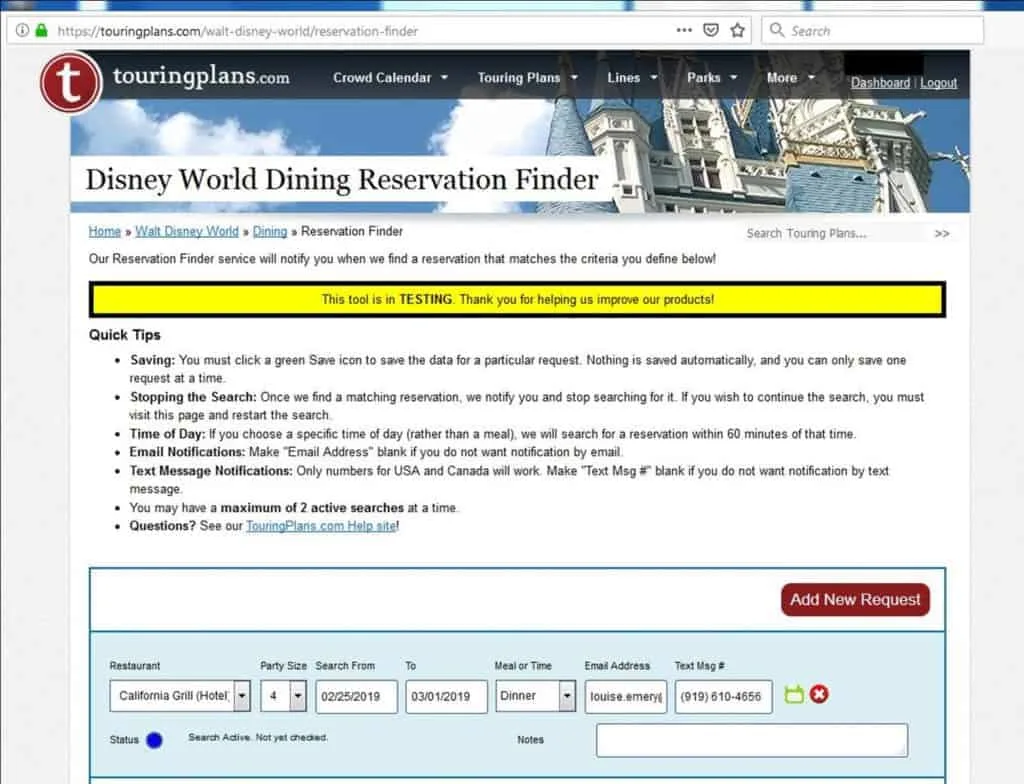
Task: Expand Meal or Time dropdown
Action: pos(535,696)
